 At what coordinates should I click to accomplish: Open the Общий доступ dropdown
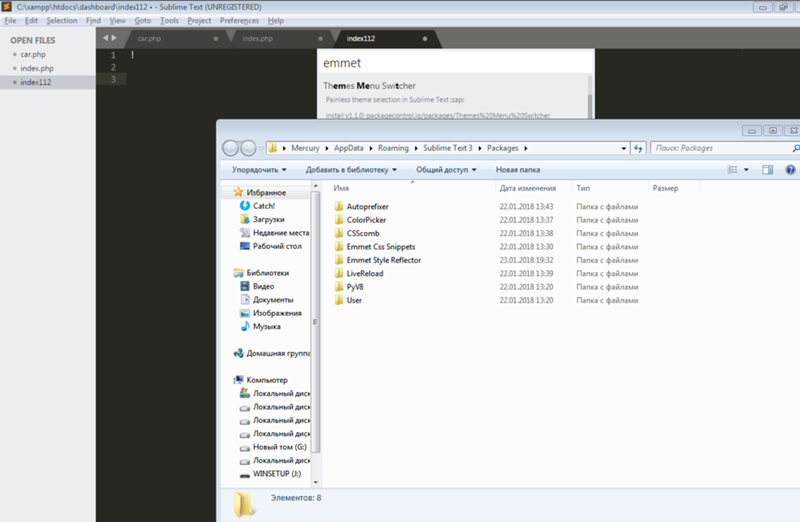445,170
